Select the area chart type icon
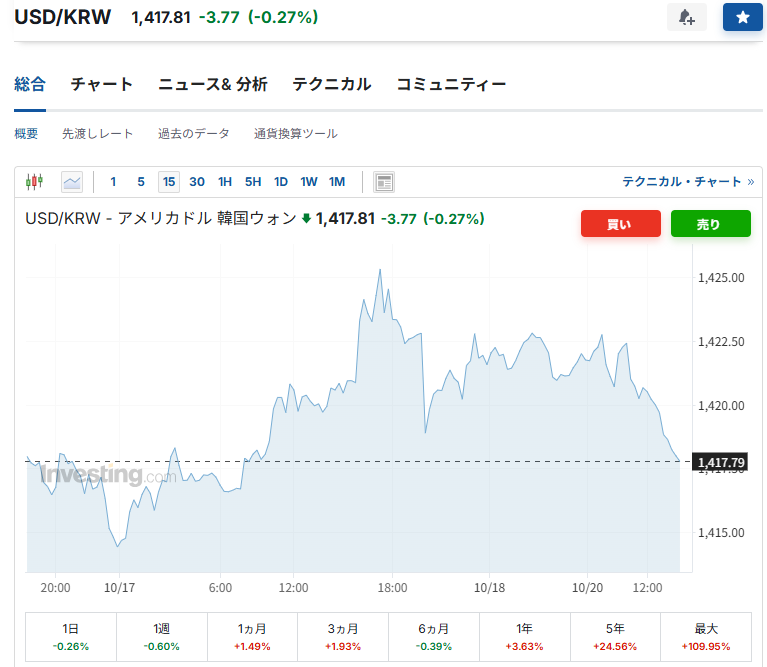This screenshot has height=667, width=767. [x=72, y=181]
